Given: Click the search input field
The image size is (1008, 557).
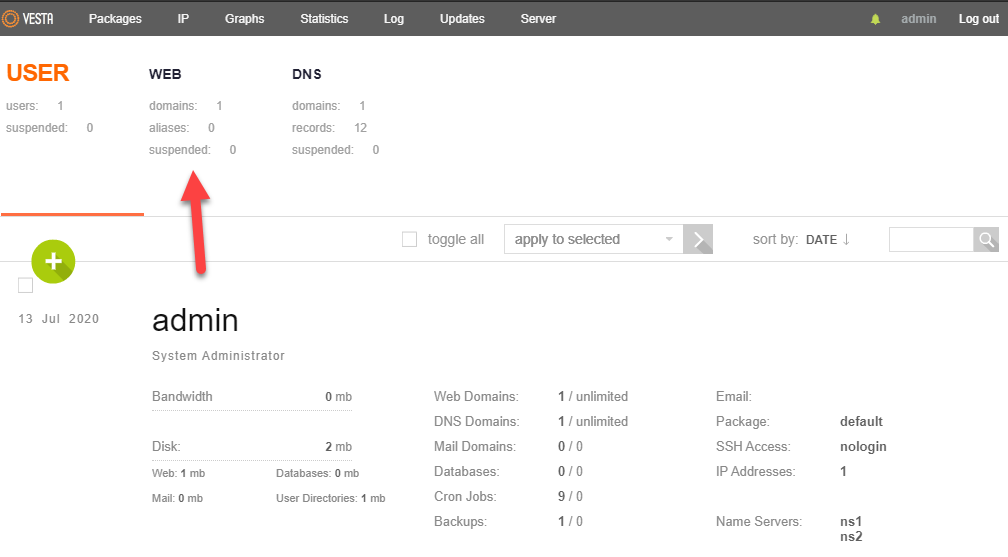Looking at the screenshot, I should (930, 239).
